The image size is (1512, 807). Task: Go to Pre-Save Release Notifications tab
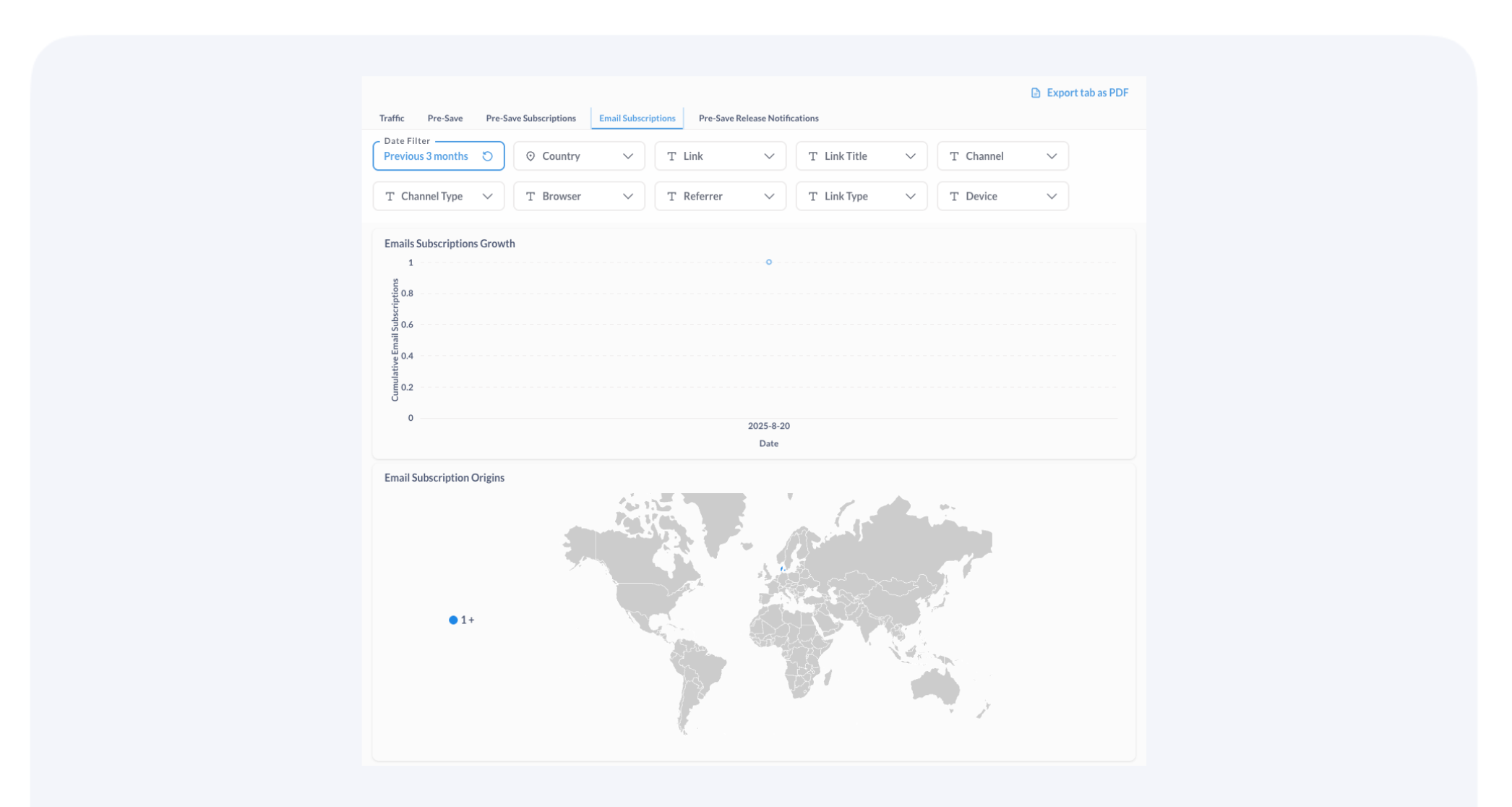tap(758, 118)
